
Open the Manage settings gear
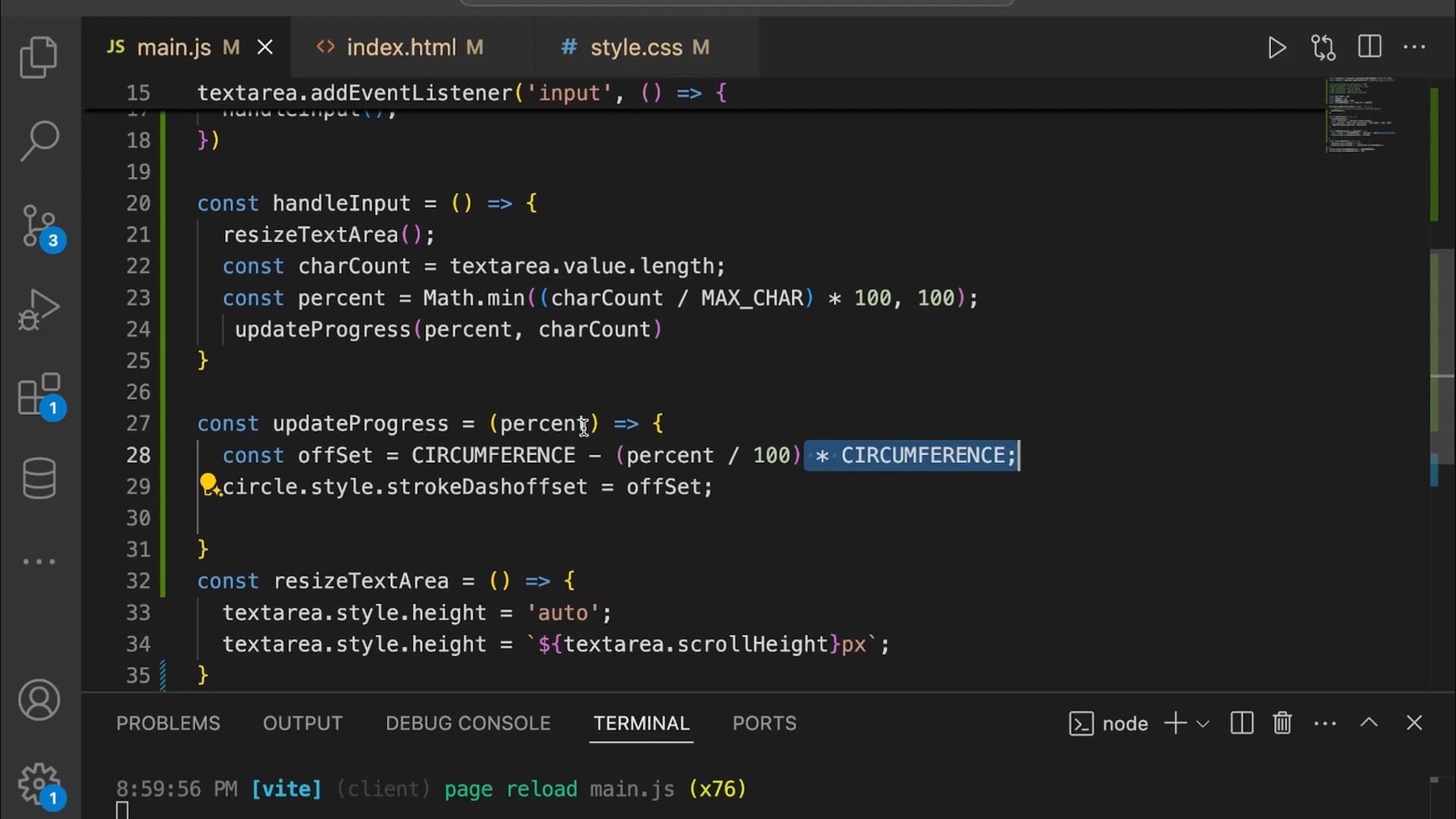39,783
